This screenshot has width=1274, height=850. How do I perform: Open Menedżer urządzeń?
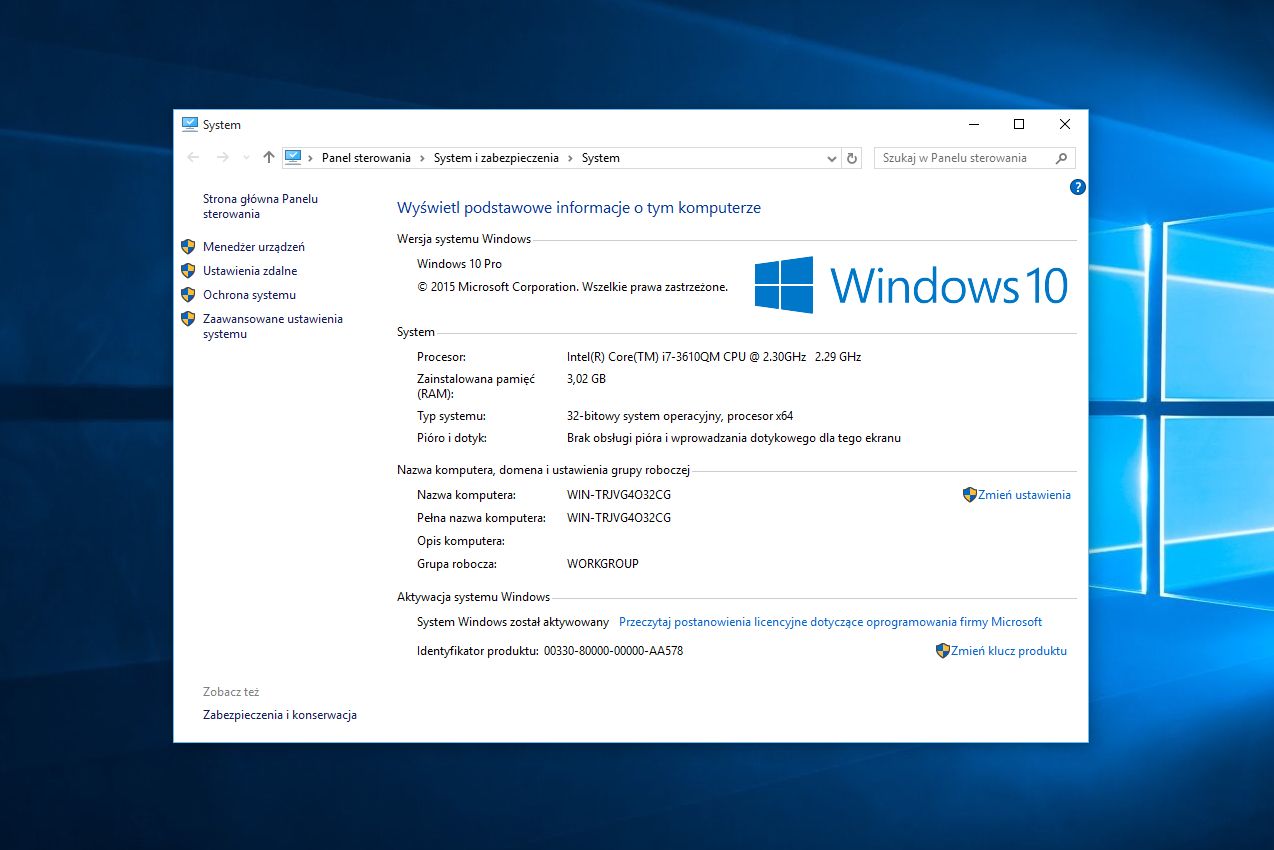[x=254, y=247]
